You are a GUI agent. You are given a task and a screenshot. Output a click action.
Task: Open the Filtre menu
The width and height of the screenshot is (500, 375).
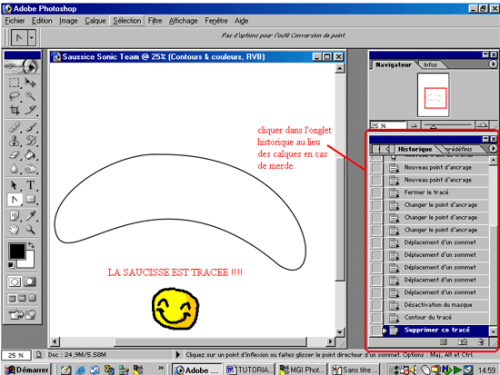155,21
